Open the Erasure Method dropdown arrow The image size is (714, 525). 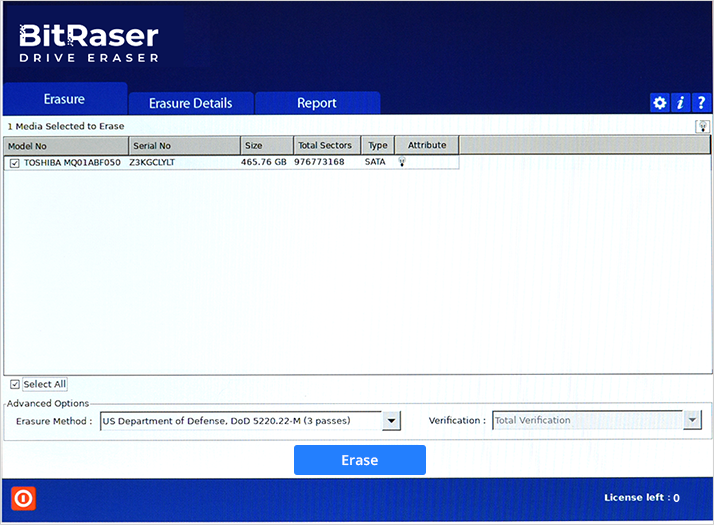391,421
